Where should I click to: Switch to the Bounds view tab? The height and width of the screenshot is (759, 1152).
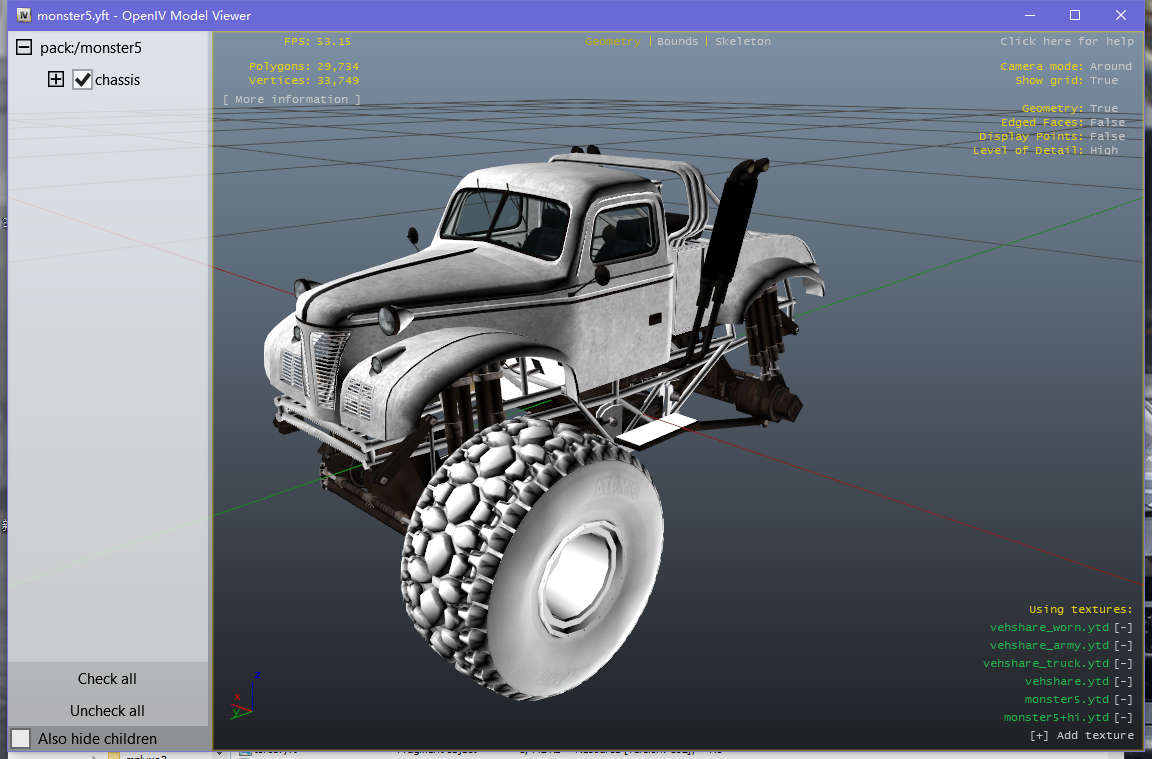click(x=677, y=41)
